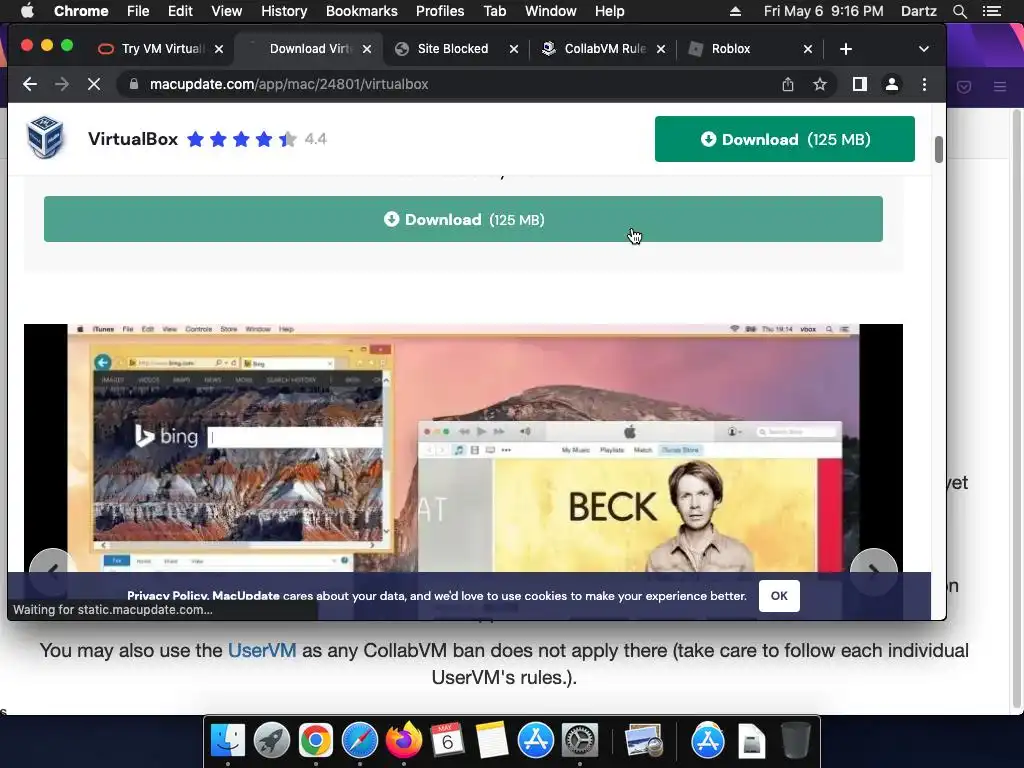Click the address bar URL

289,84
